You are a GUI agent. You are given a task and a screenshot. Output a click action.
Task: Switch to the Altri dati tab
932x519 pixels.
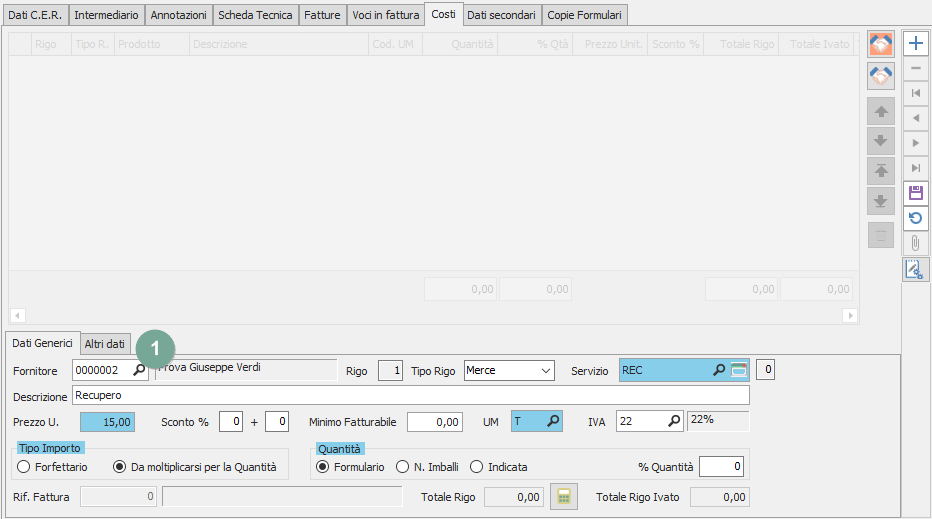(105, 344)
